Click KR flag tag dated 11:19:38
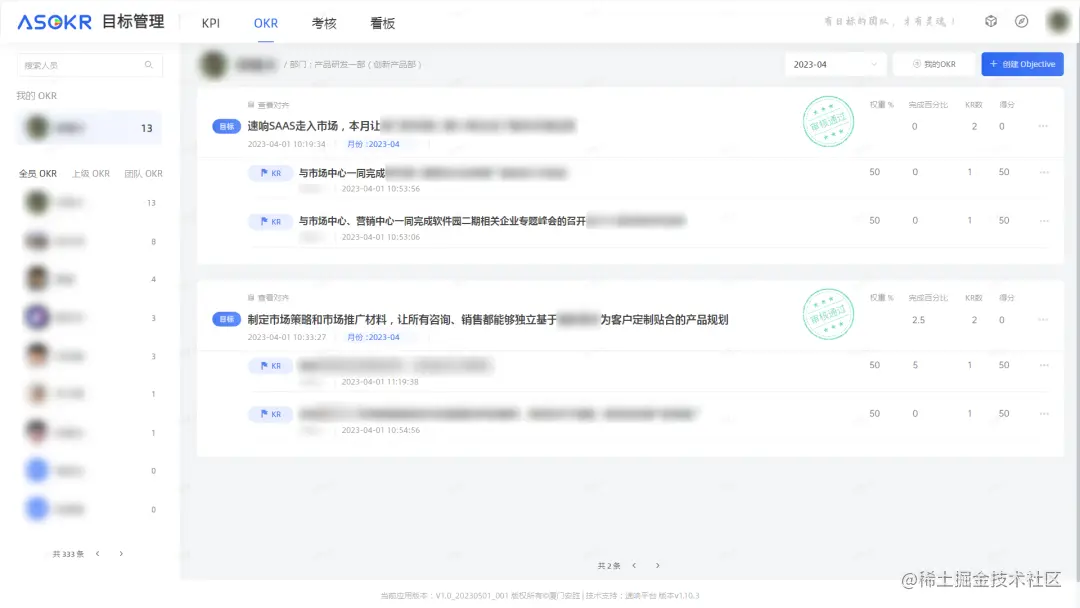Viewport: 1080px width, 608px height. tap(270, 366)
